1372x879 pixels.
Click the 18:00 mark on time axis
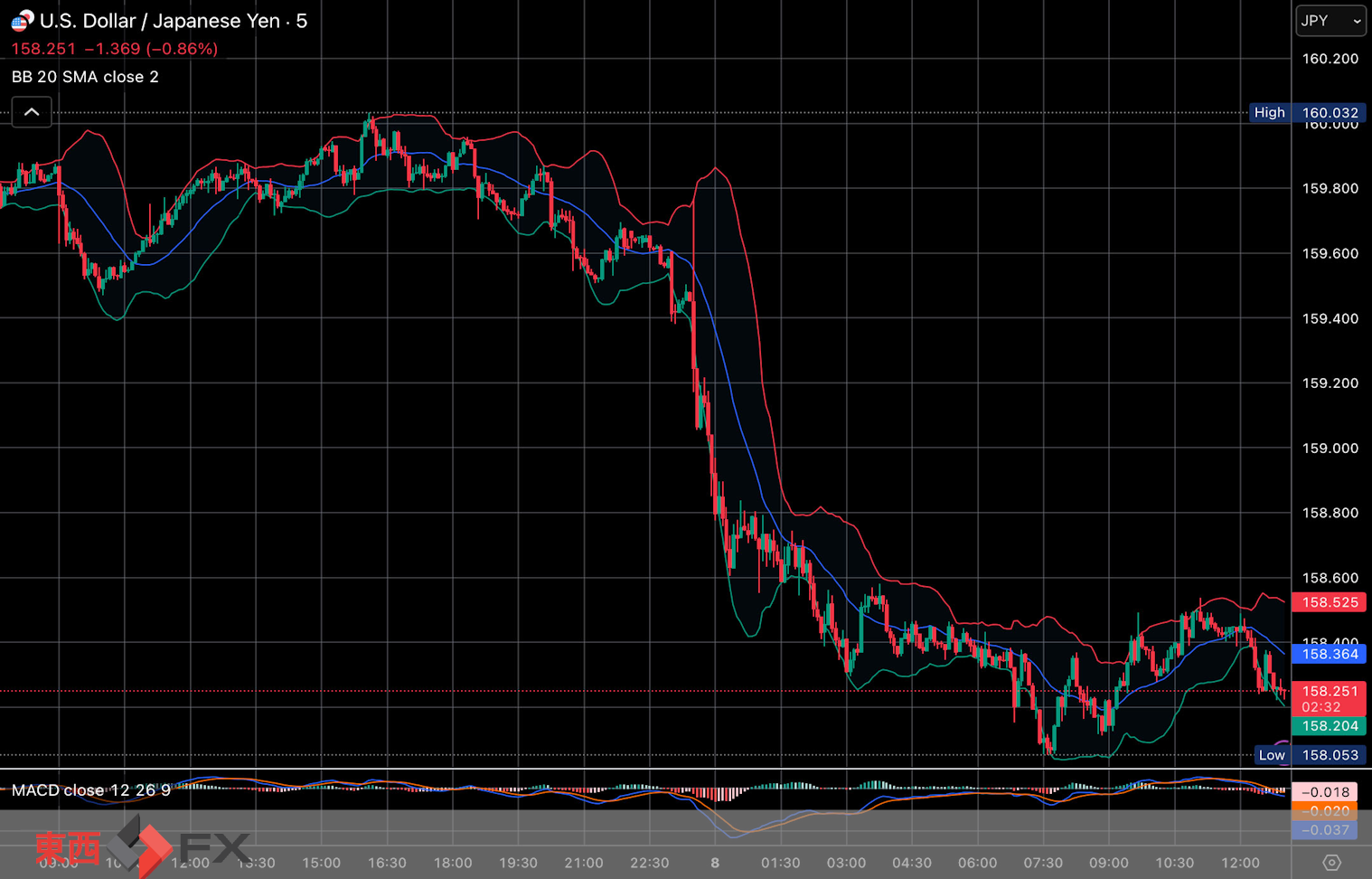click(x=453, y=863)
